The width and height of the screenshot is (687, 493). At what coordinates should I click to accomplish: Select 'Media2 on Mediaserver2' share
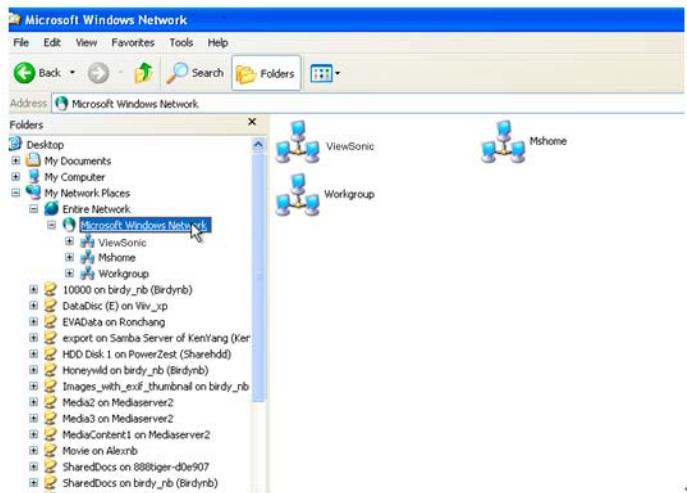click(x=117, y=402)
